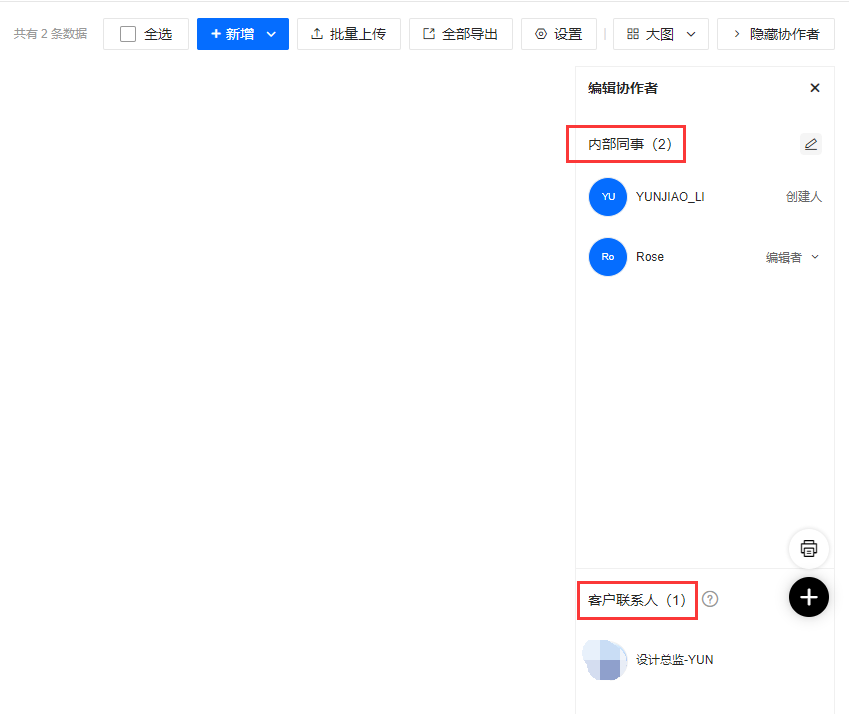Close the 编辑协作者 panel

(x=815, y=88)
